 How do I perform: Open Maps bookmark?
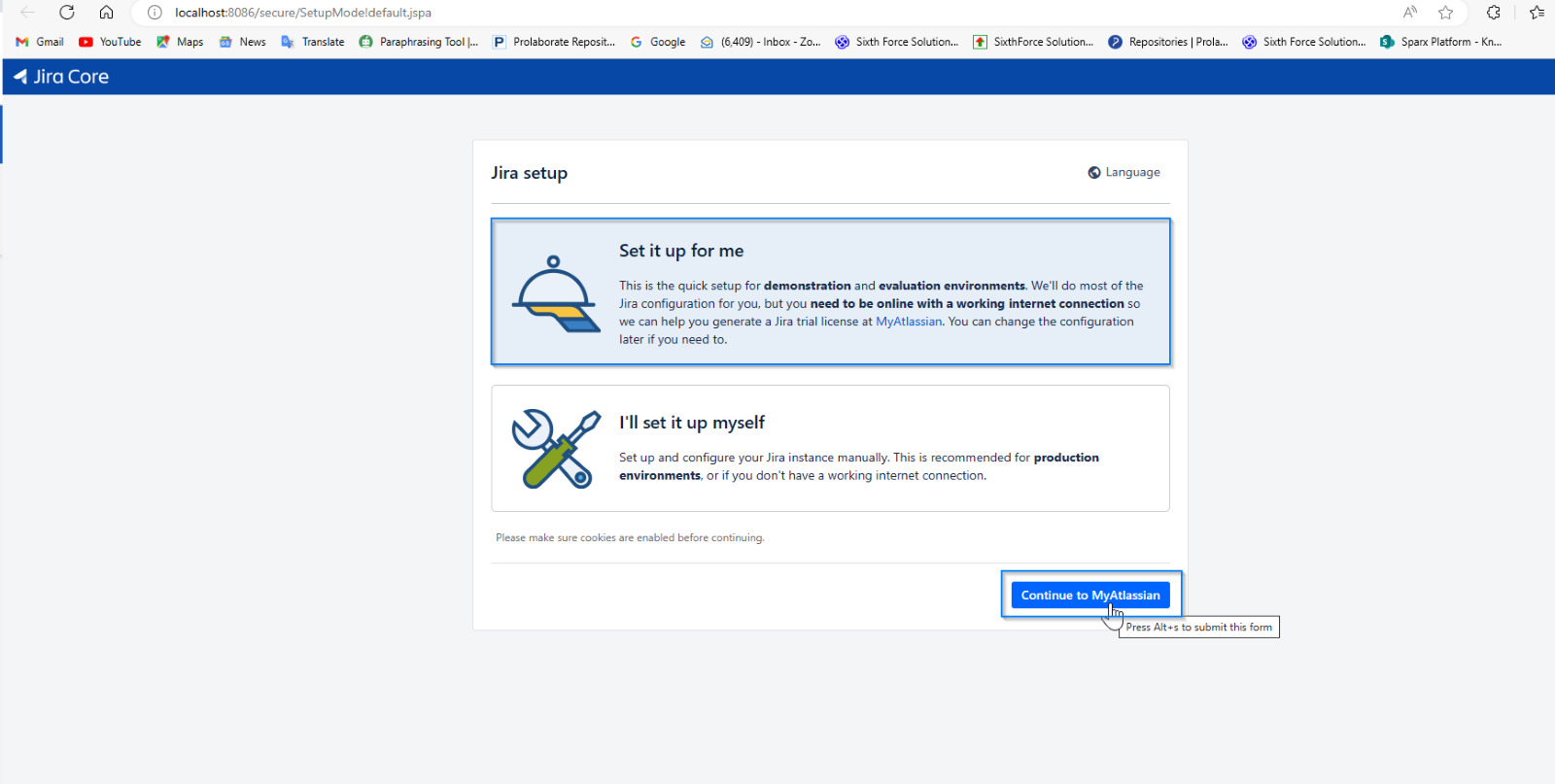point(180,42)
